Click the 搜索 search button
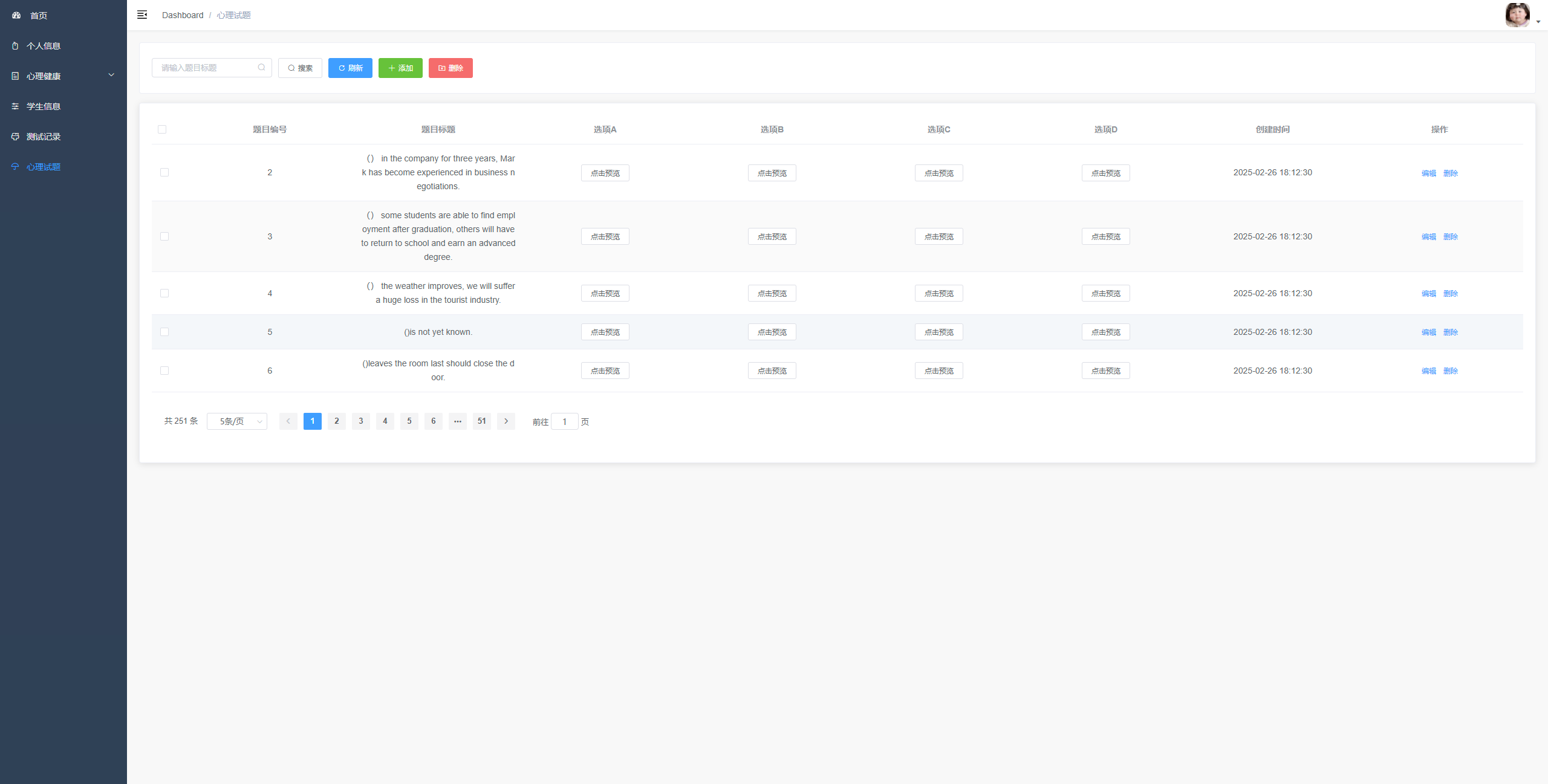The width and height of the screenshot is (1548, 784). (300, 68)
